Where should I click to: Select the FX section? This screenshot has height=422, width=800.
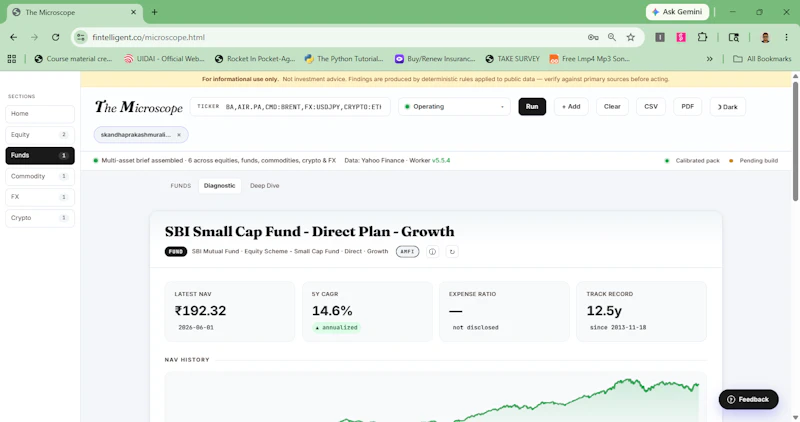pos(40,197)
